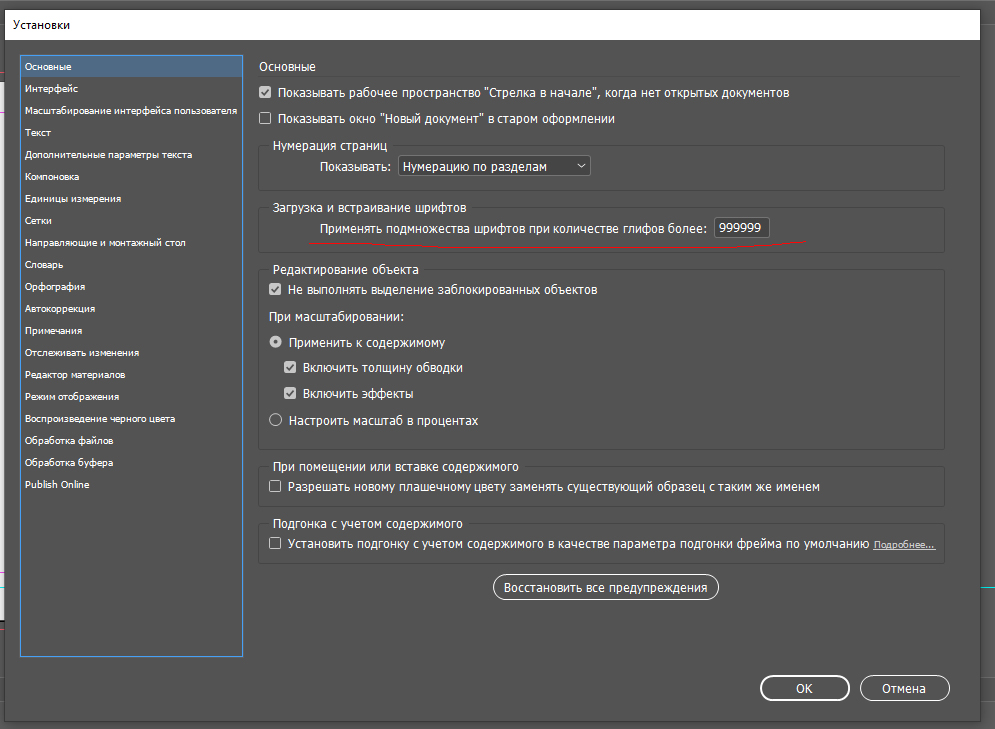Open Масштабирование интерфейса пользователя category
This screenshot has height=729, width=995.
click(x=131, y=110)
